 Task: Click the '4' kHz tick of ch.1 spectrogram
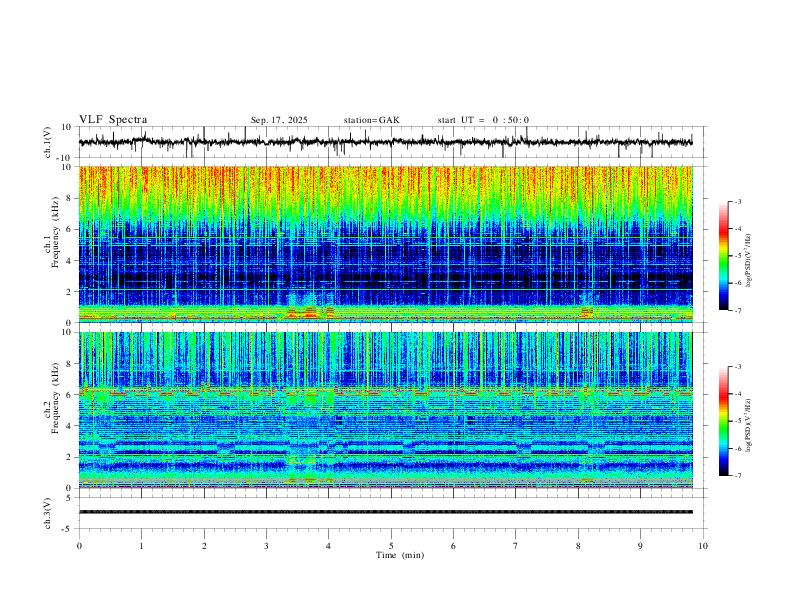click(x=70, y=261)
